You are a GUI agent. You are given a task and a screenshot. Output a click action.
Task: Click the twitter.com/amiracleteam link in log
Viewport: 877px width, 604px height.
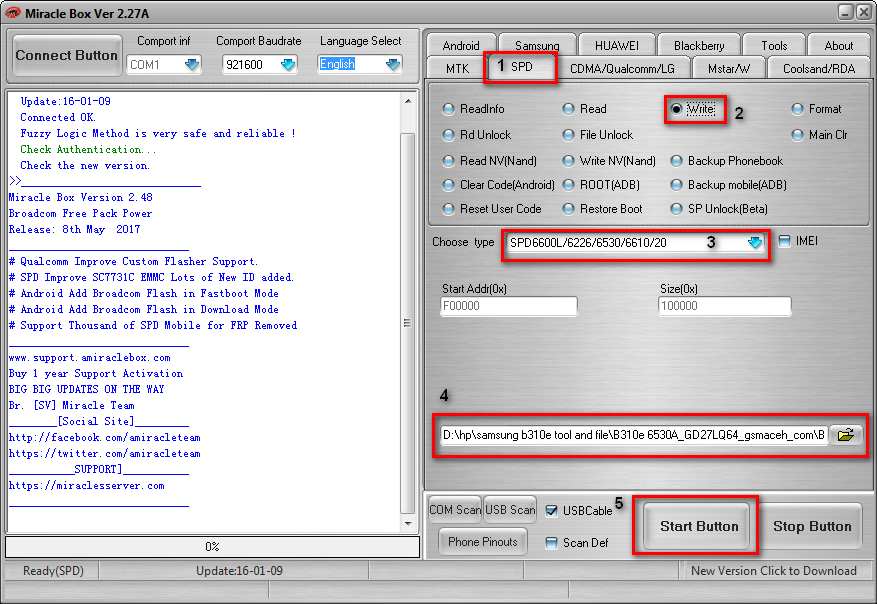click(x=105, y=454)
